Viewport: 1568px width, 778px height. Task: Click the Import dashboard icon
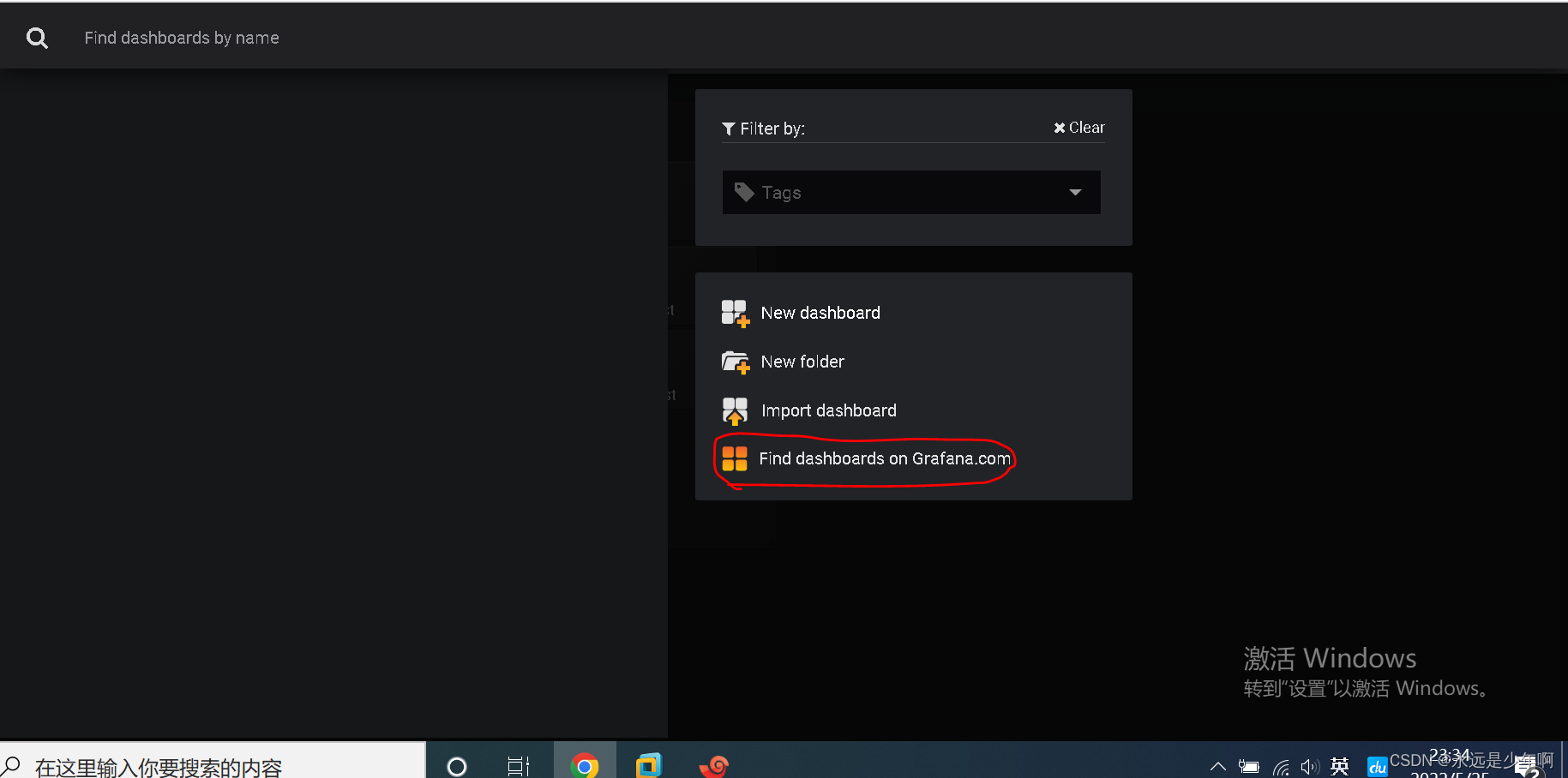[x=736, y=411]
